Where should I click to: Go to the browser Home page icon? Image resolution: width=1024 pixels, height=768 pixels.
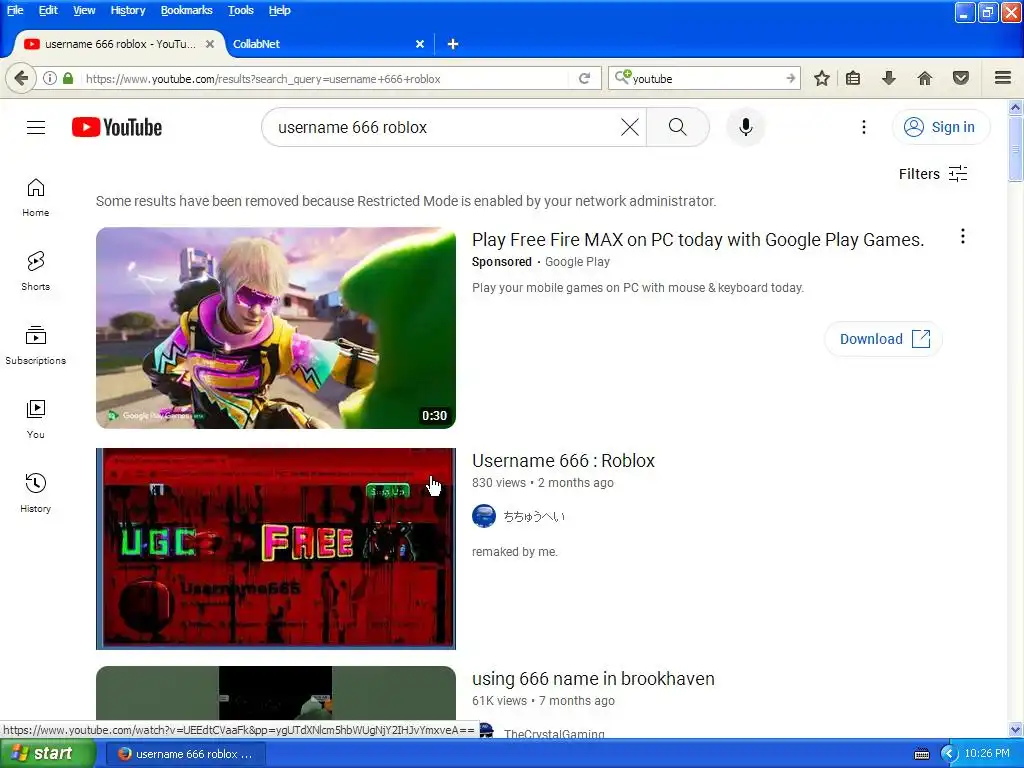(925, 78)
